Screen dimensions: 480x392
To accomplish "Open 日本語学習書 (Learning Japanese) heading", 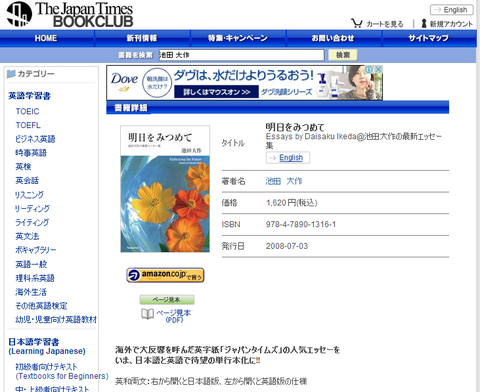I will click(47, 346).
